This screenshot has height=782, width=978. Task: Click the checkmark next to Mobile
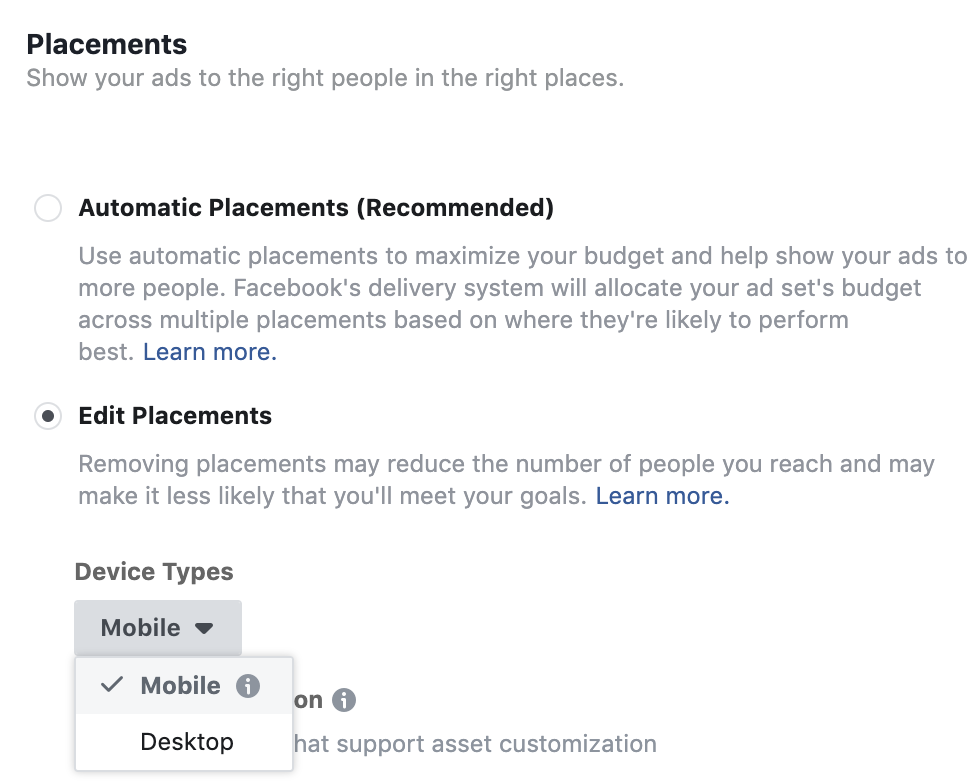112,685
